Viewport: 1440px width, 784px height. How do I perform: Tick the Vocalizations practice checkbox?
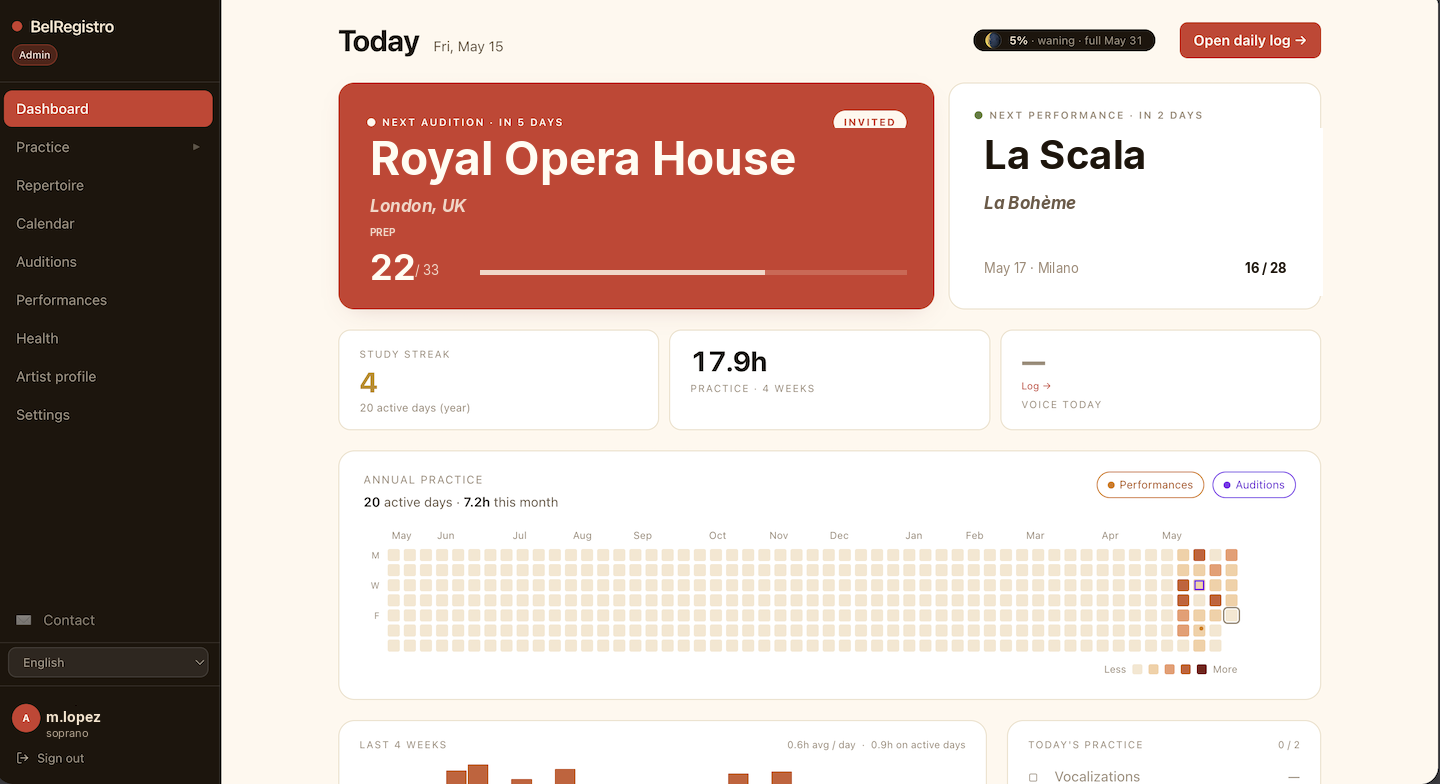(1033, 777)
